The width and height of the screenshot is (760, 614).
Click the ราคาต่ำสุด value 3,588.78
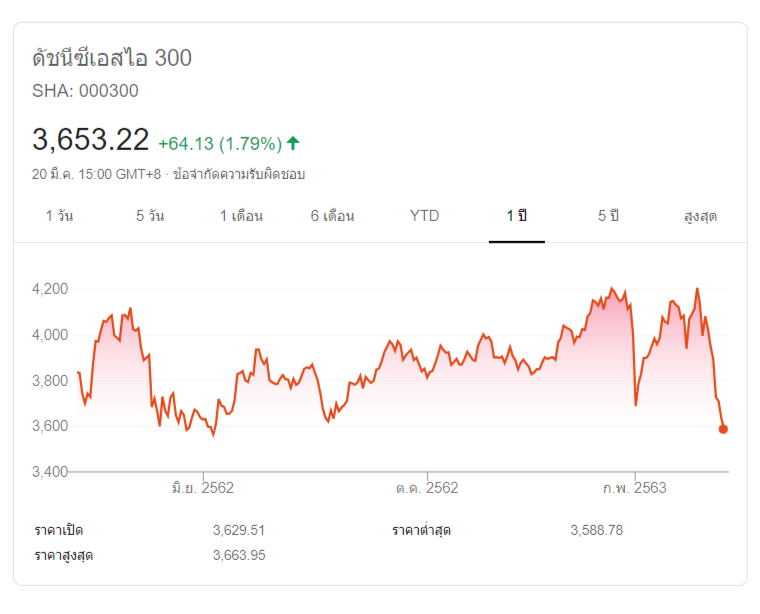[x=596, y=530]
